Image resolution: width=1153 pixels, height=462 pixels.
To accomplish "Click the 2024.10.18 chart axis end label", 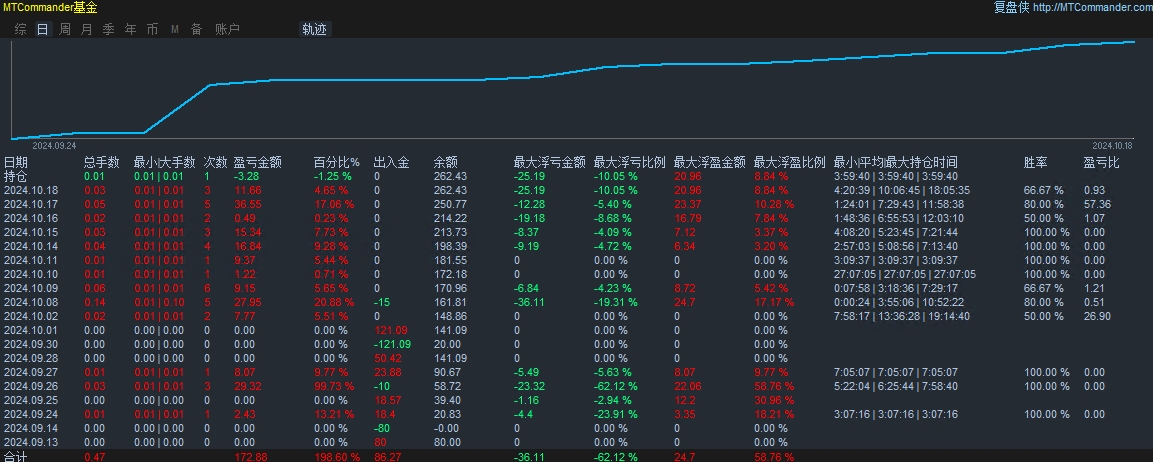I will 1114,146.
